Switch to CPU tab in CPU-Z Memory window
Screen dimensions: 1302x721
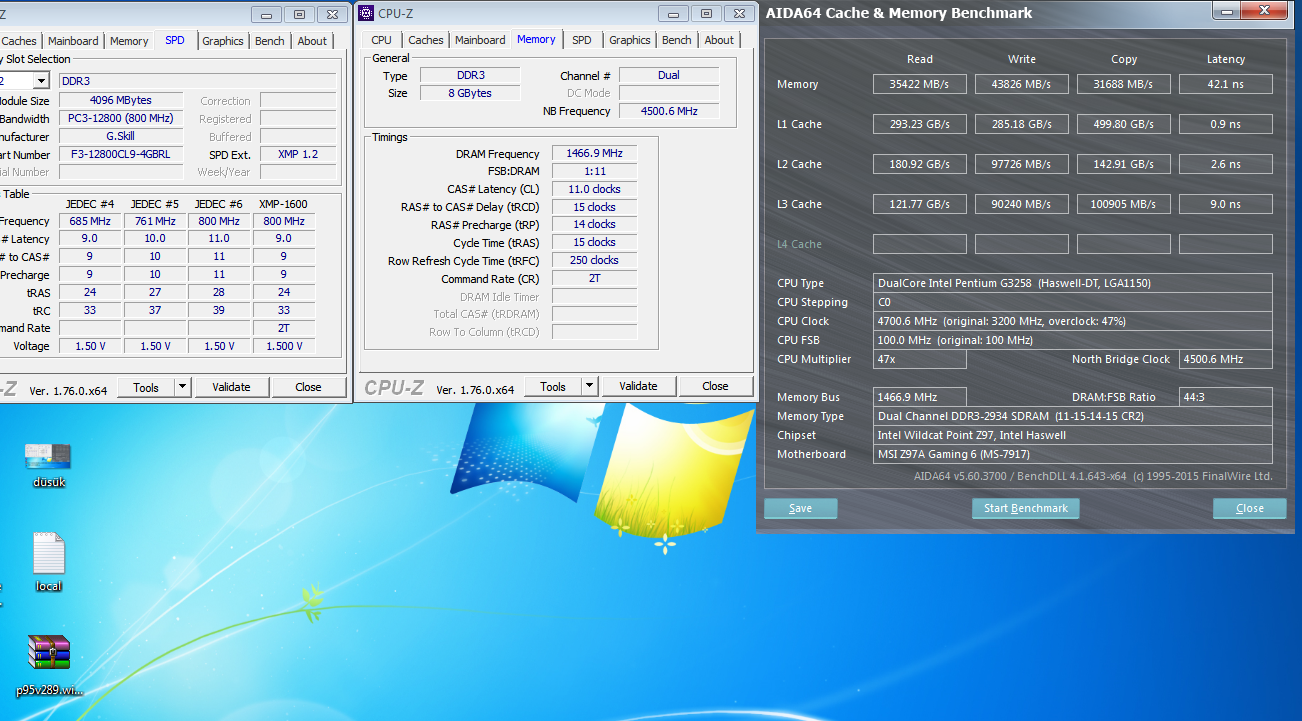point(381,40)
